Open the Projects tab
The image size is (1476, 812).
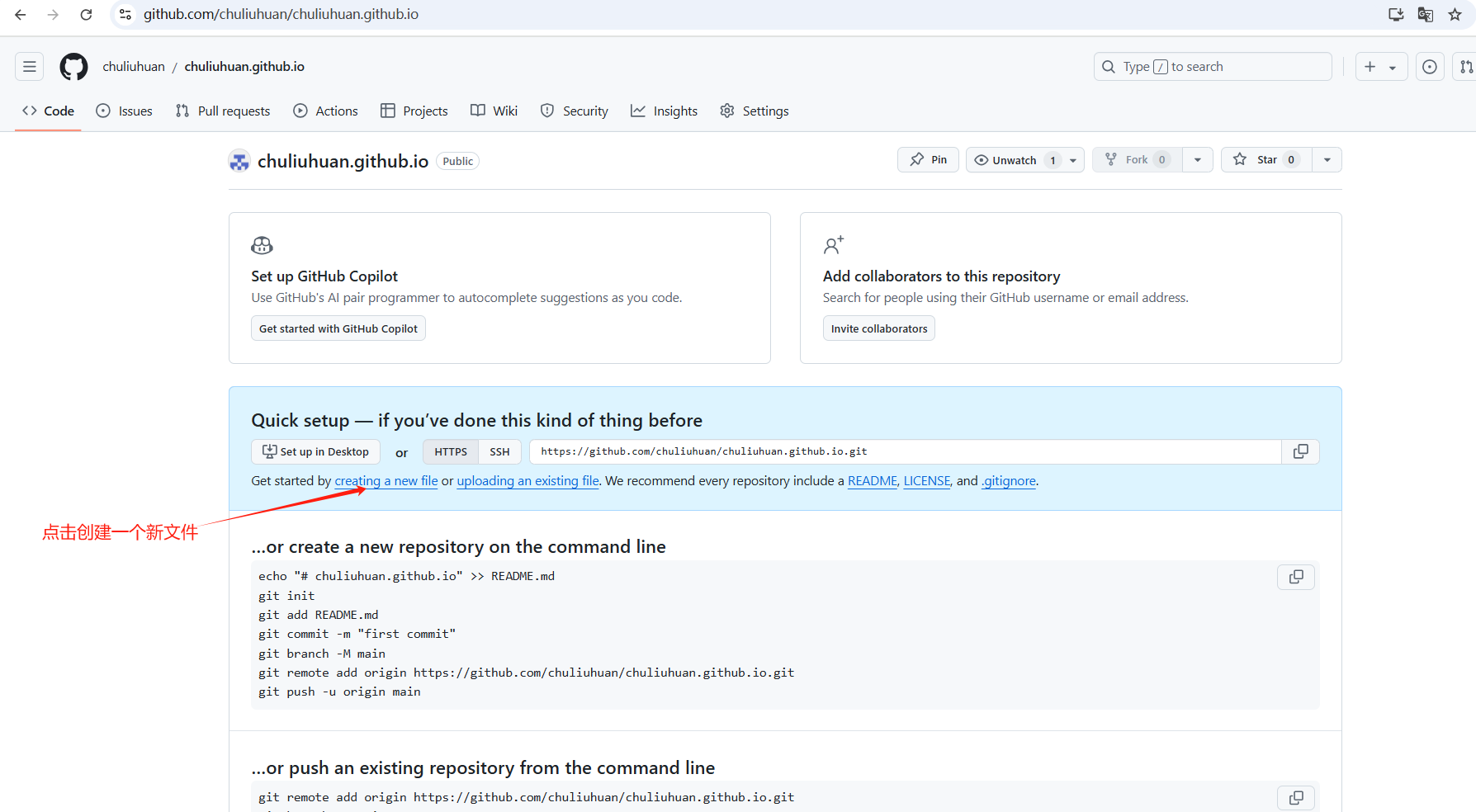[x=414, y=111]
